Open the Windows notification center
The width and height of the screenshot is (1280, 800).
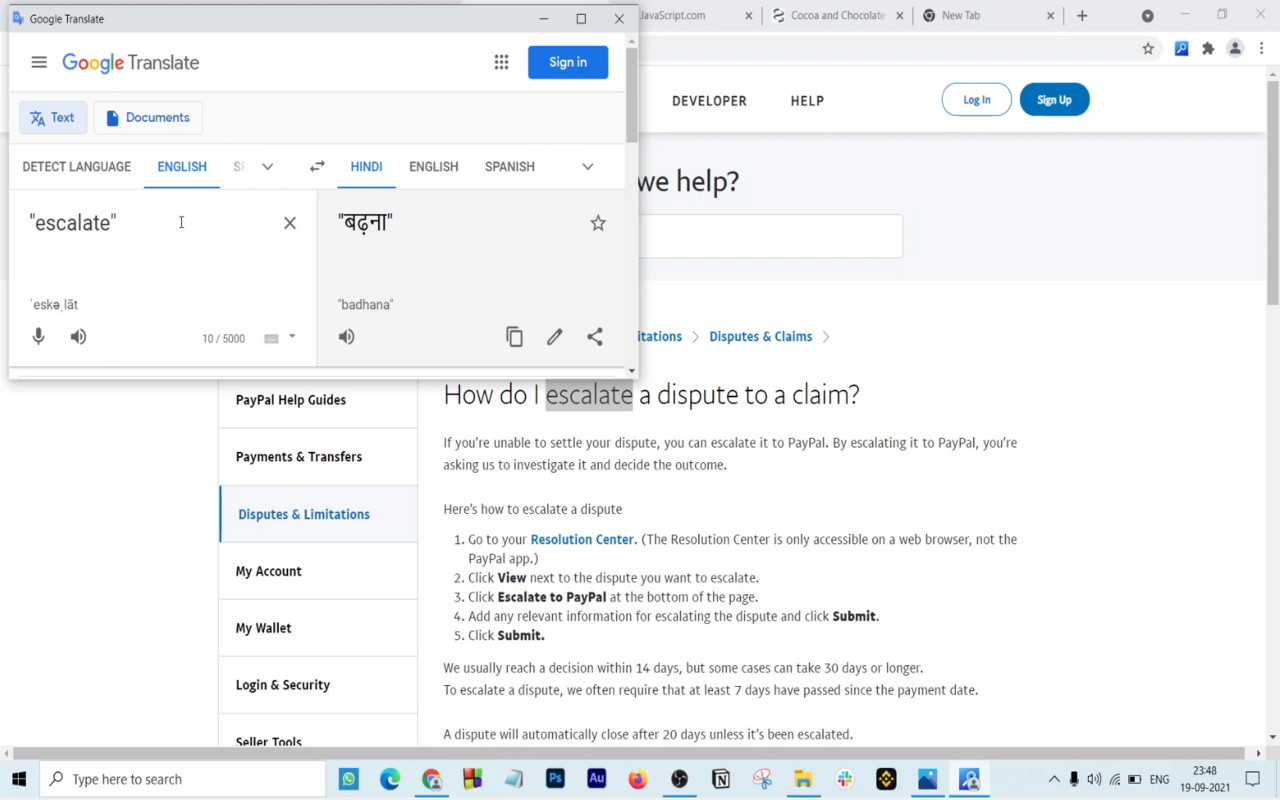coord(1253,779)
